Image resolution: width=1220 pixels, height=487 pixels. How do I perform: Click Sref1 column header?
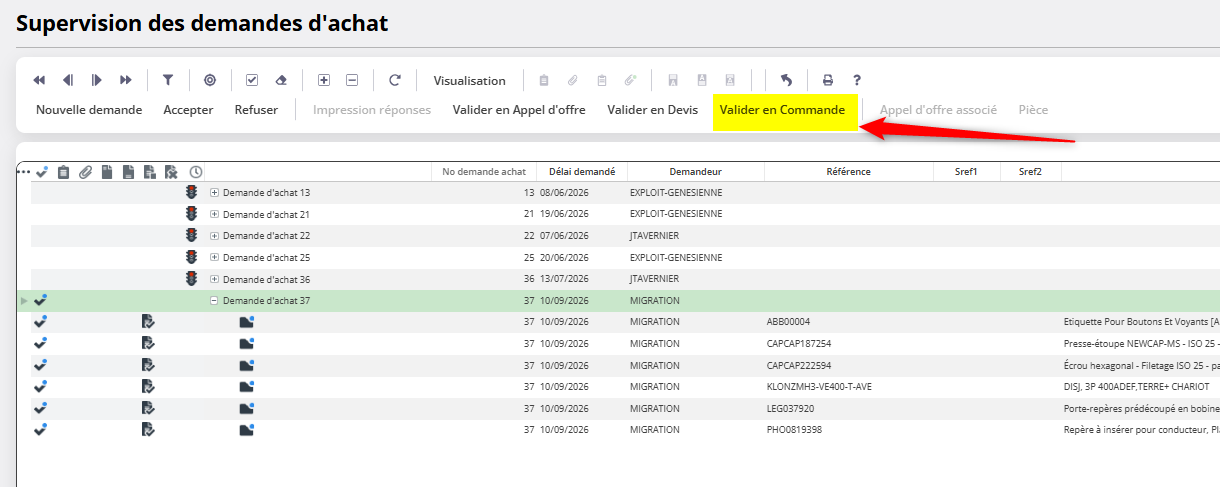pos(967,172)
